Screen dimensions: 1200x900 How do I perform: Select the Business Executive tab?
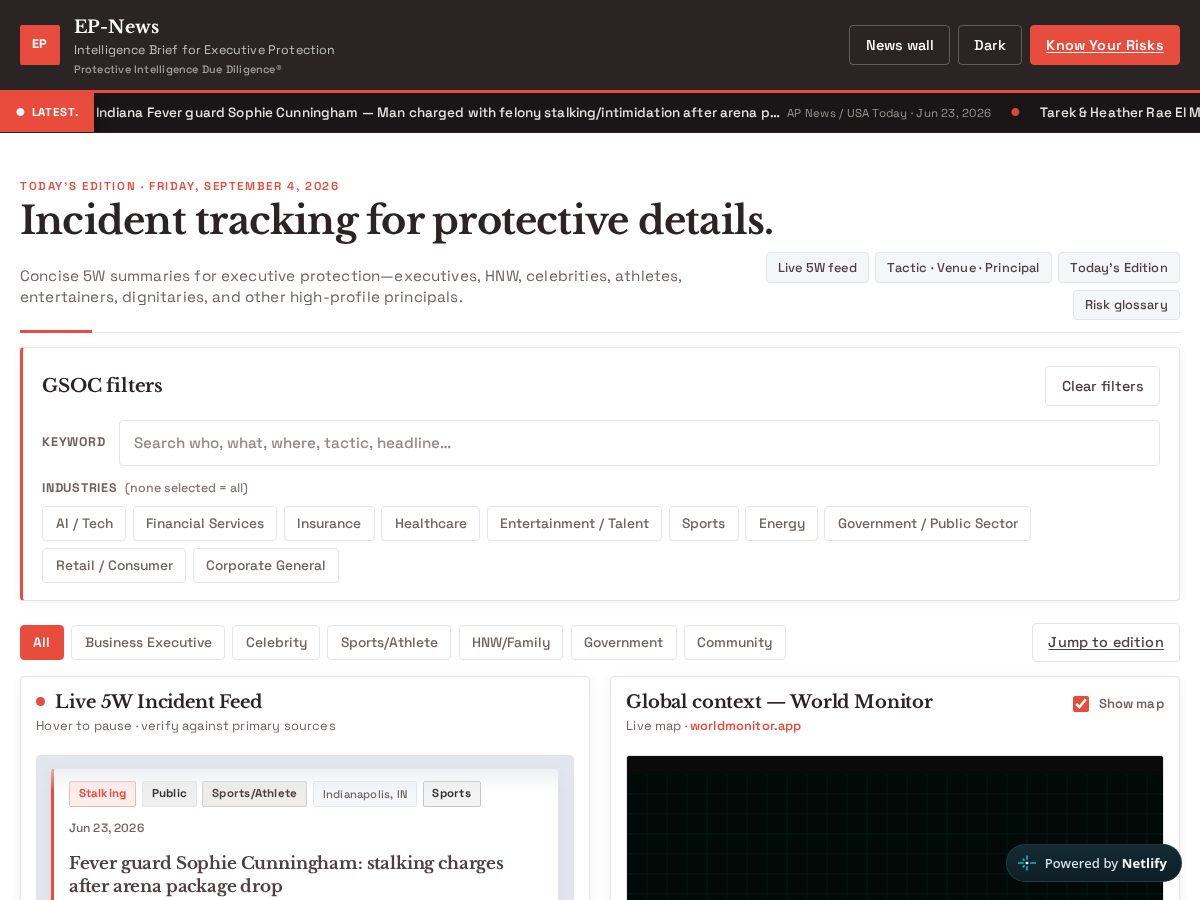point(148,642)
